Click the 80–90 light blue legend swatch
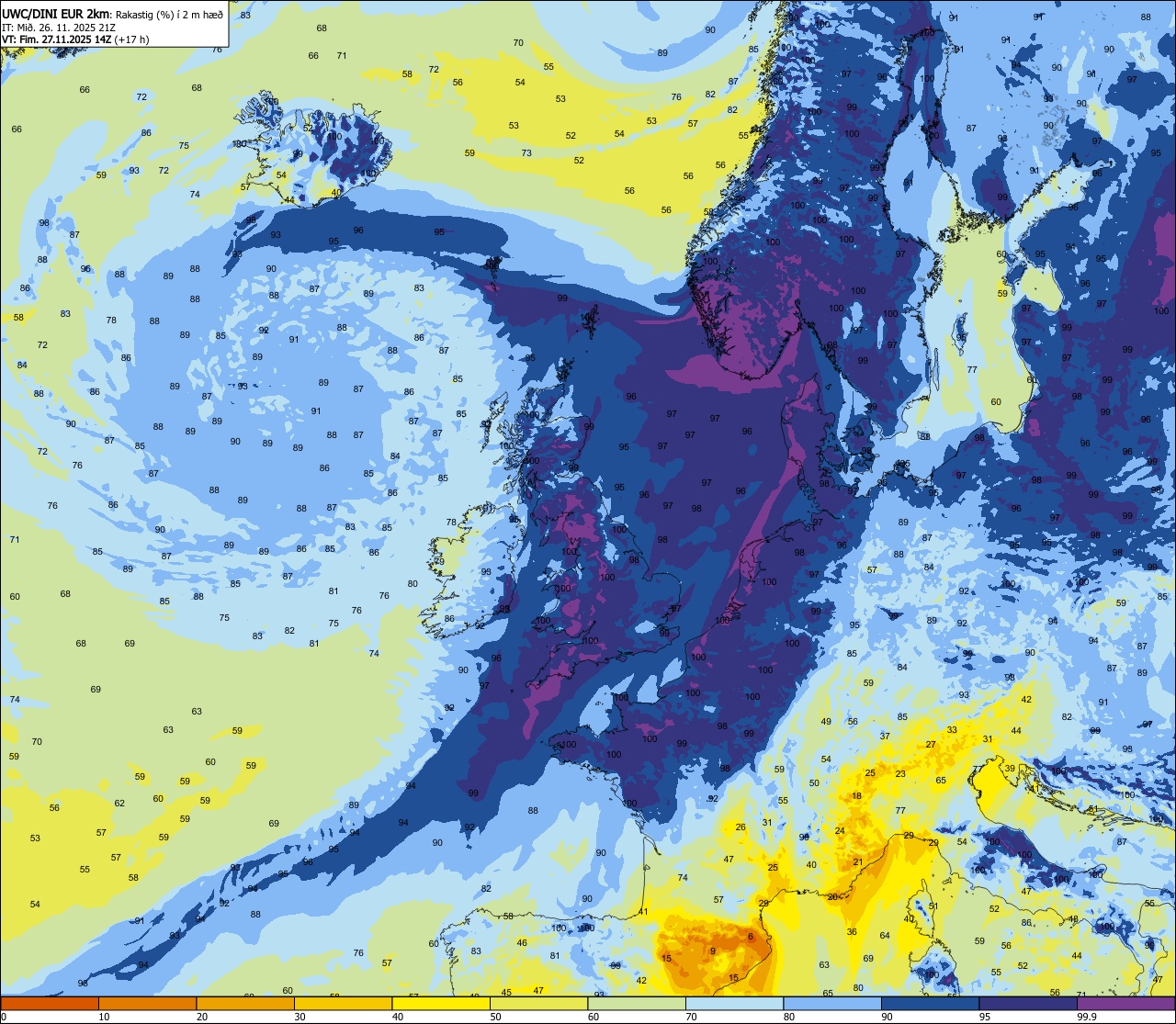Screen dimensions: 1176x1024 click(832, 1003)
